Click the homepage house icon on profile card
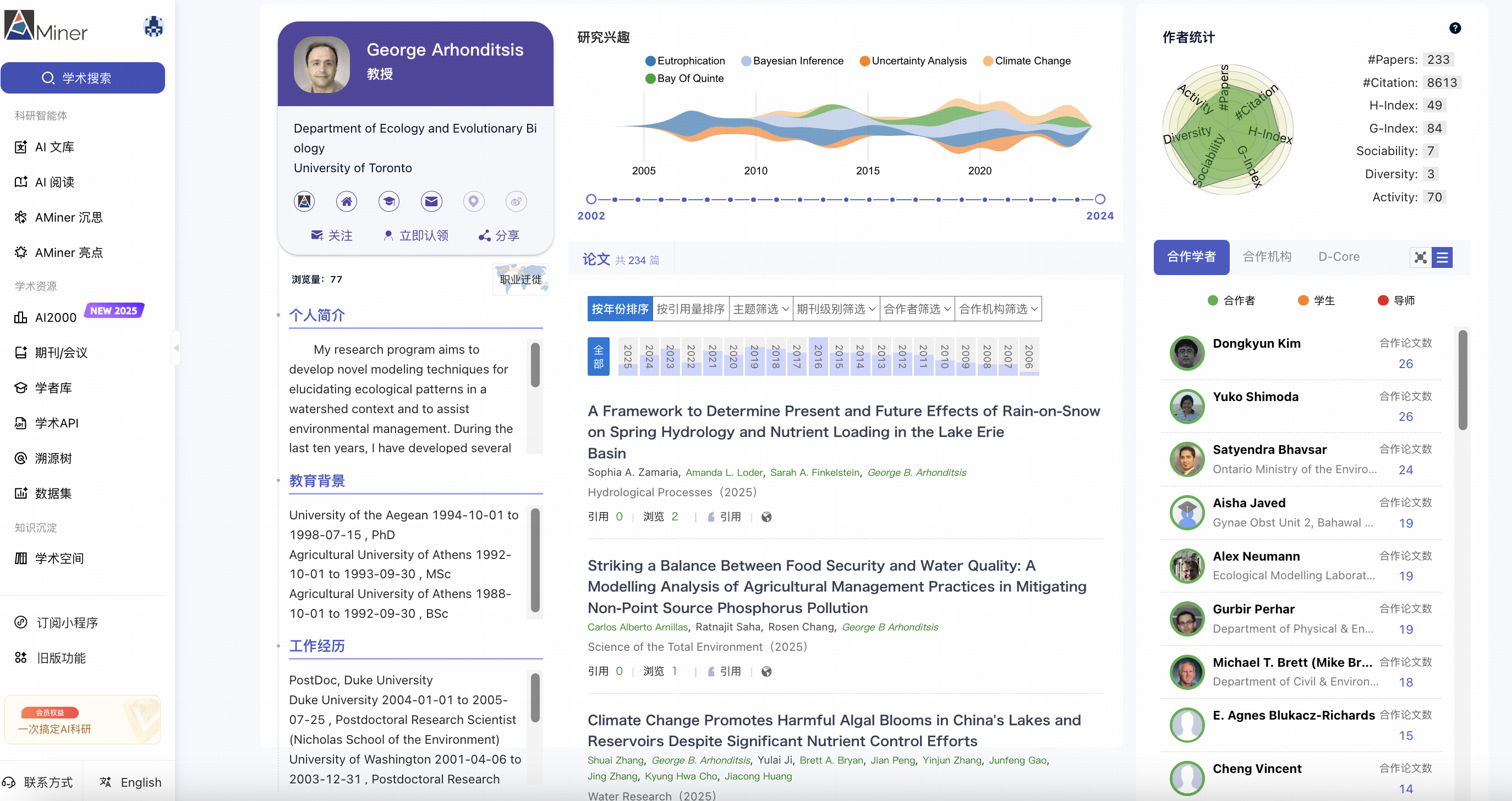 pos(346,201)
